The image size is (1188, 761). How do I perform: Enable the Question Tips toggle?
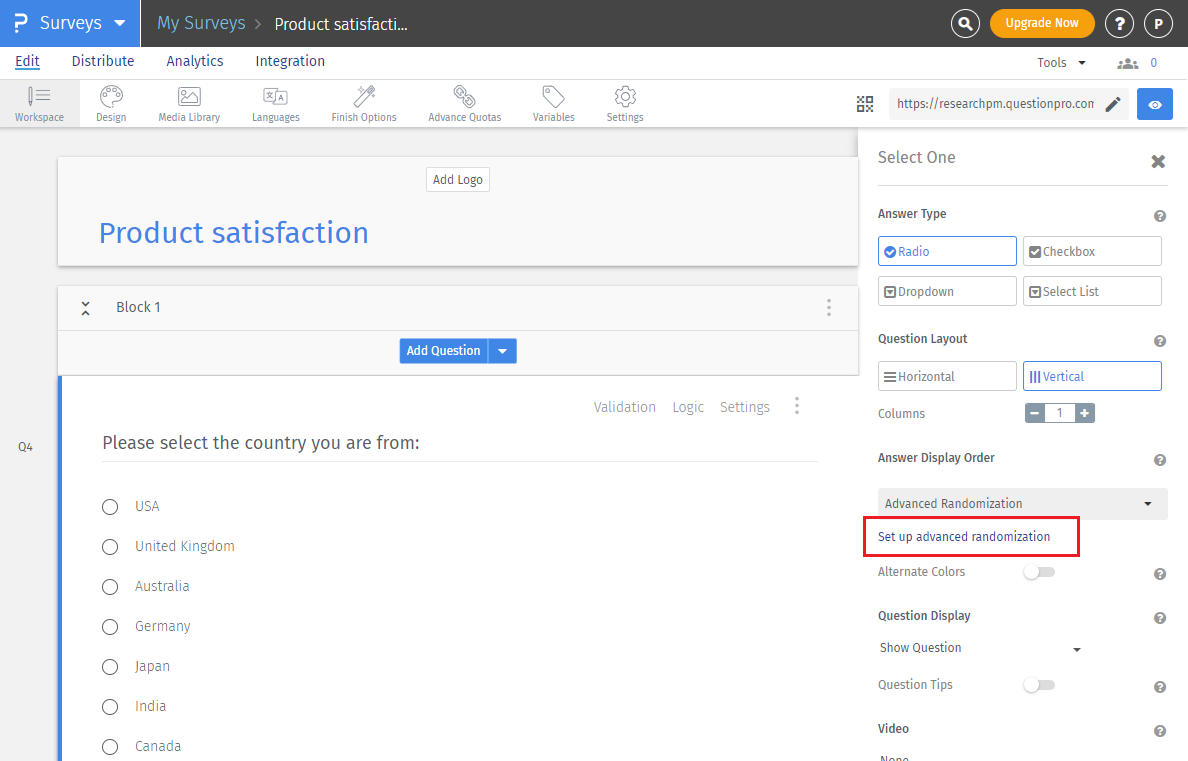1038,685
